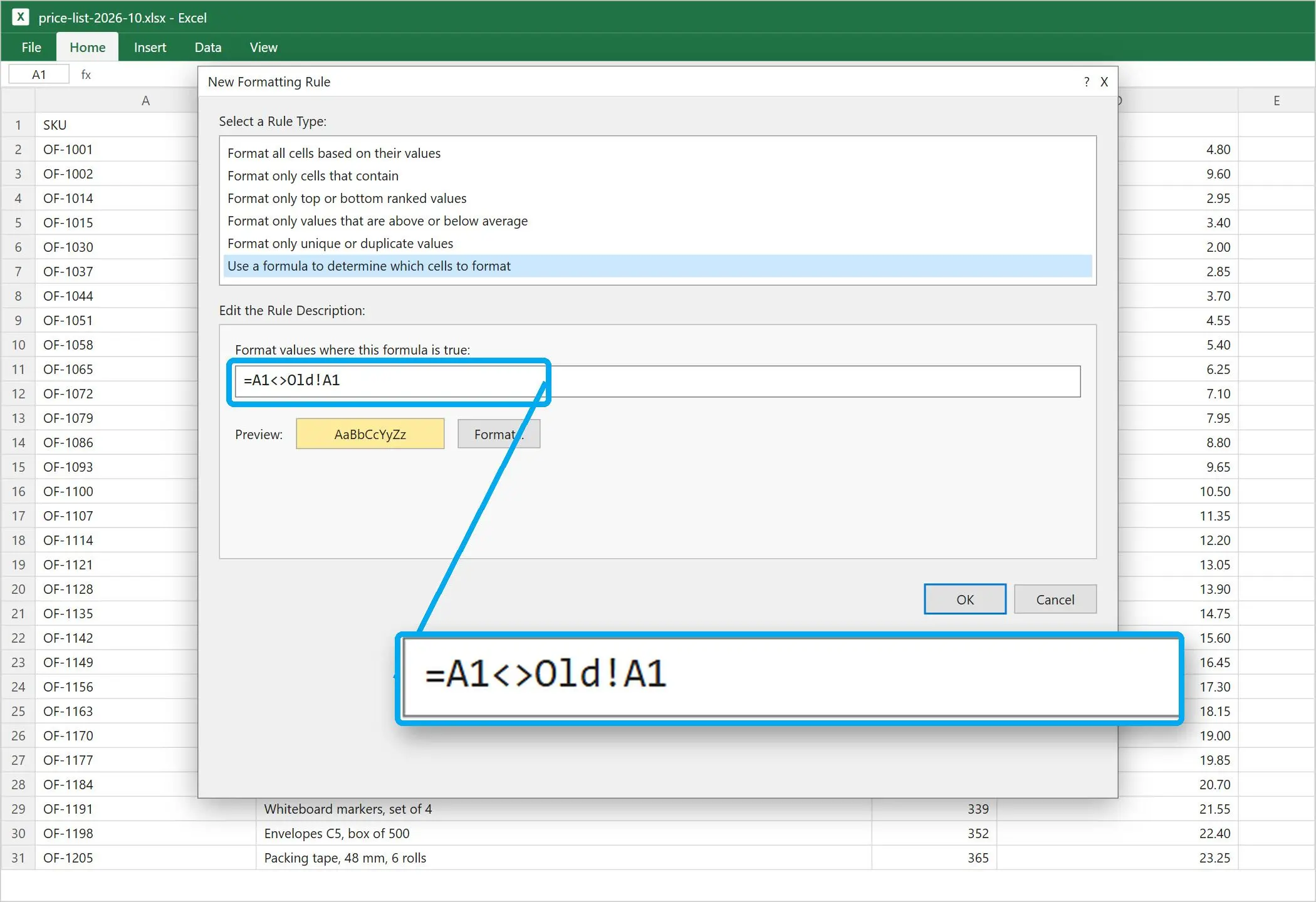Click the price cell 2.00

(1178, 247)
